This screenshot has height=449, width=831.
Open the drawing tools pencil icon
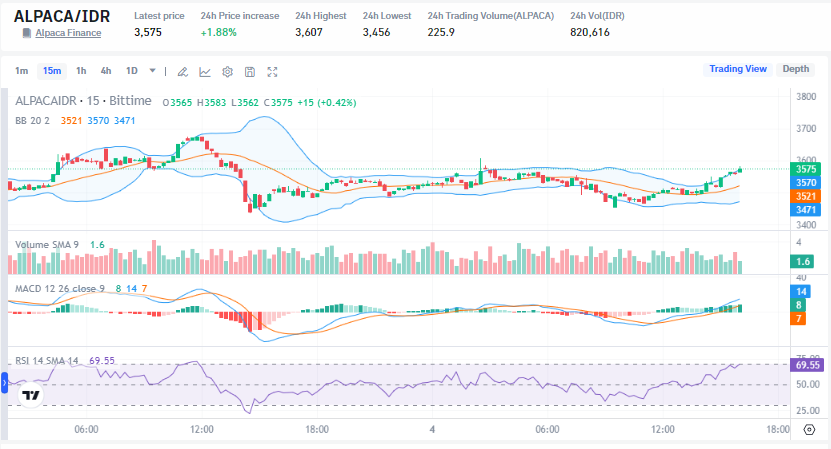coord(182,72)
